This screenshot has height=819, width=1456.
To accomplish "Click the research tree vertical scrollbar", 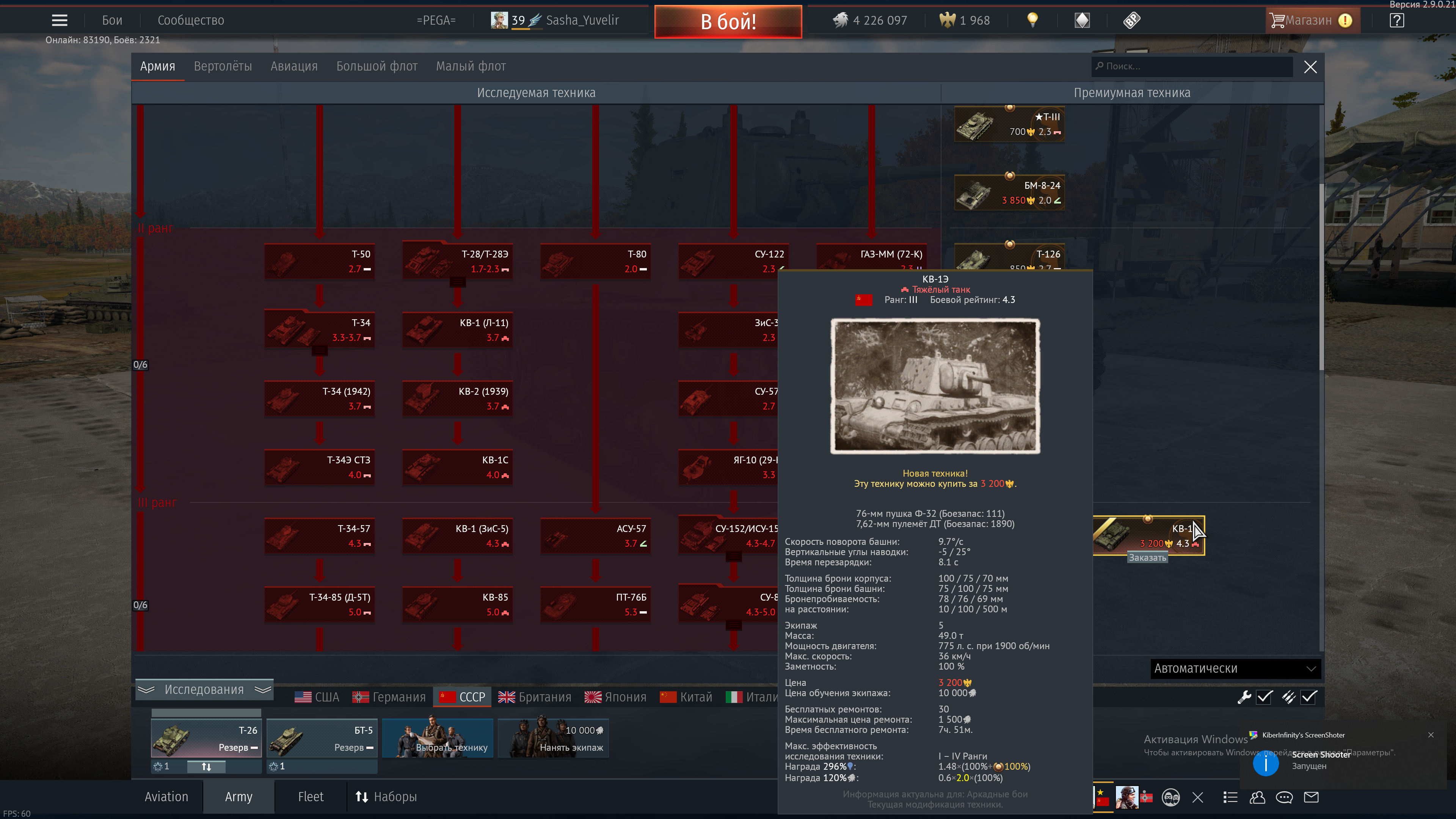I will coord(1321,277).
